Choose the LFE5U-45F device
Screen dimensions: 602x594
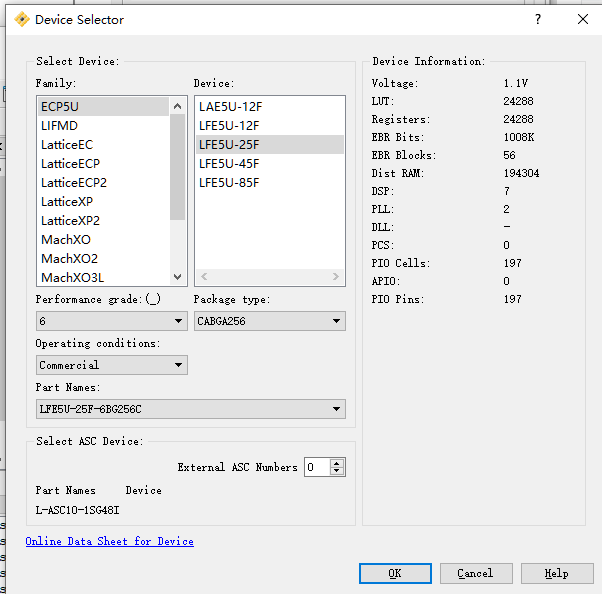coord(229,163)
